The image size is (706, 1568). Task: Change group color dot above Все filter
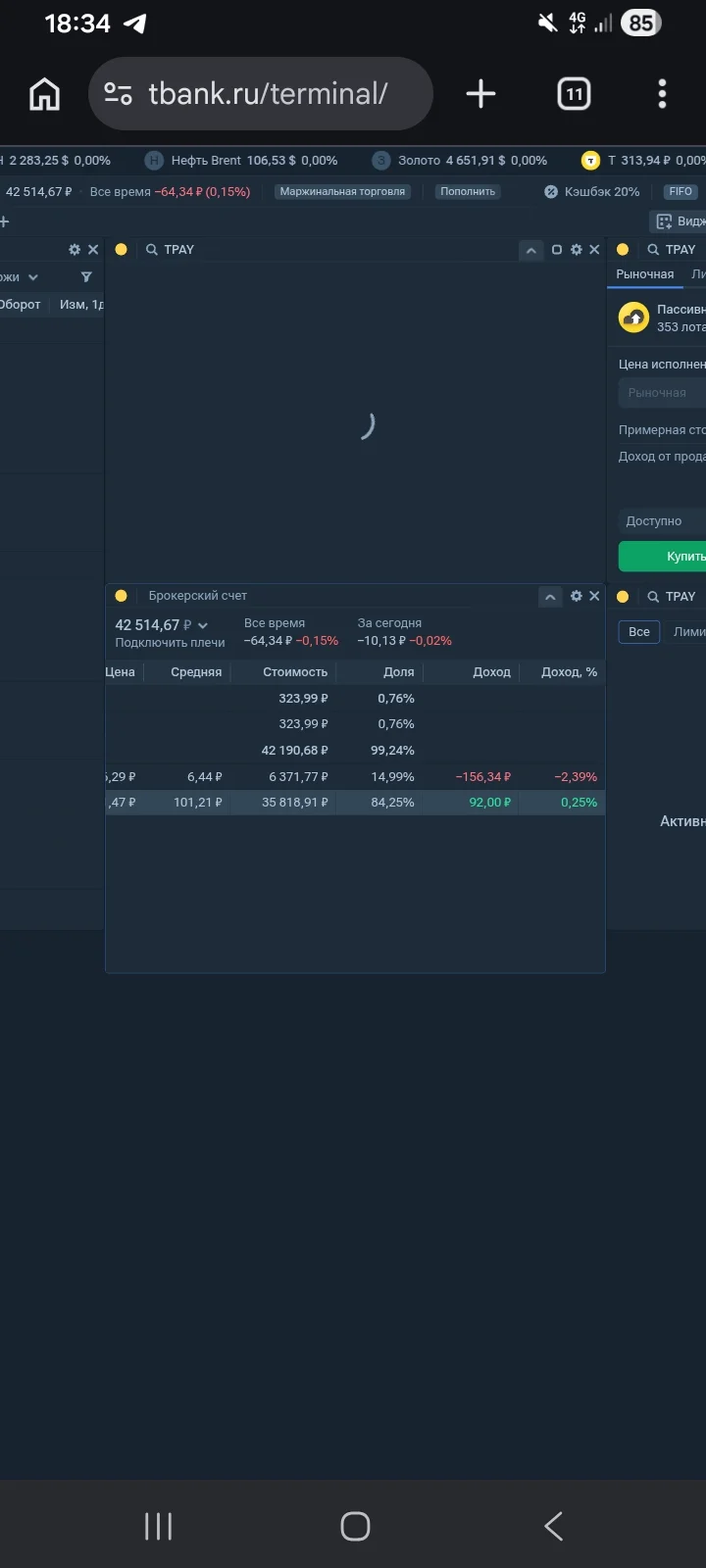point(623,597)
